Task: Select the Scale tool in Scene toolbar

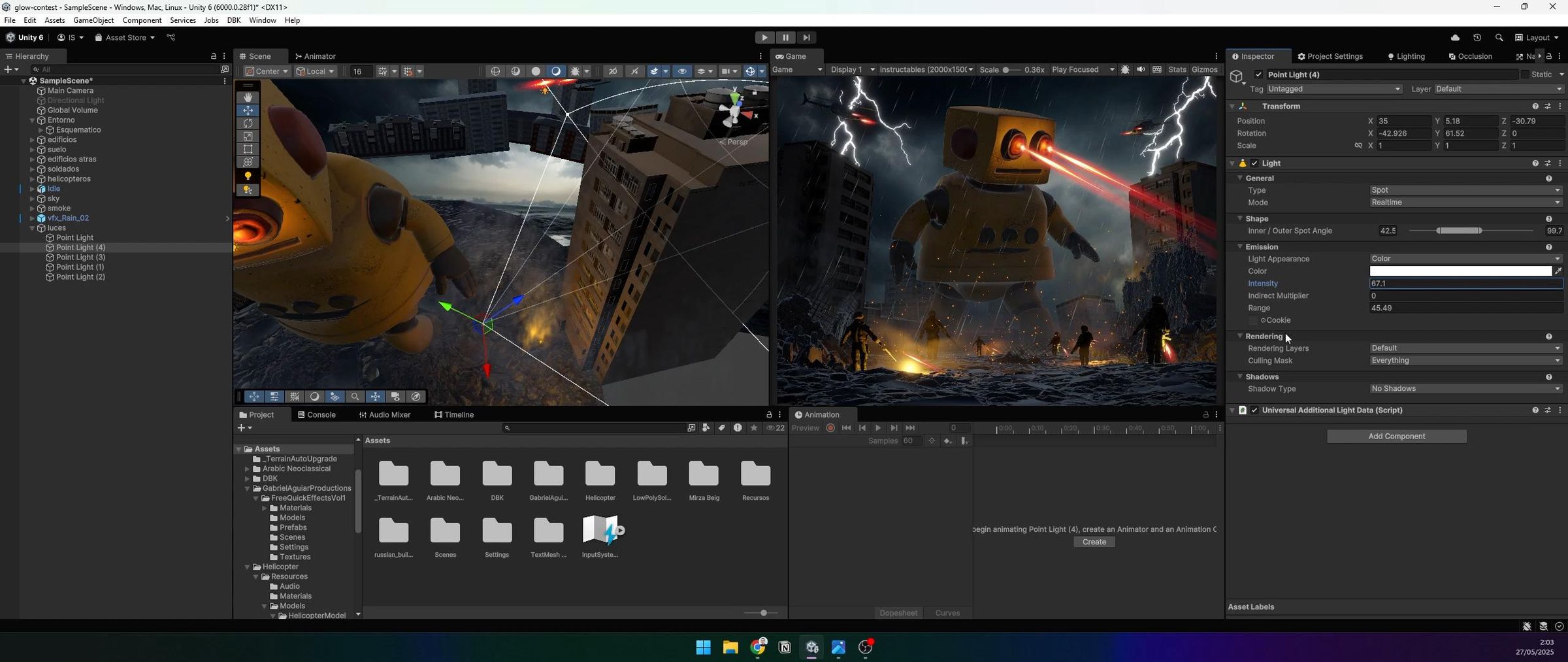Action: click(248, 137)
